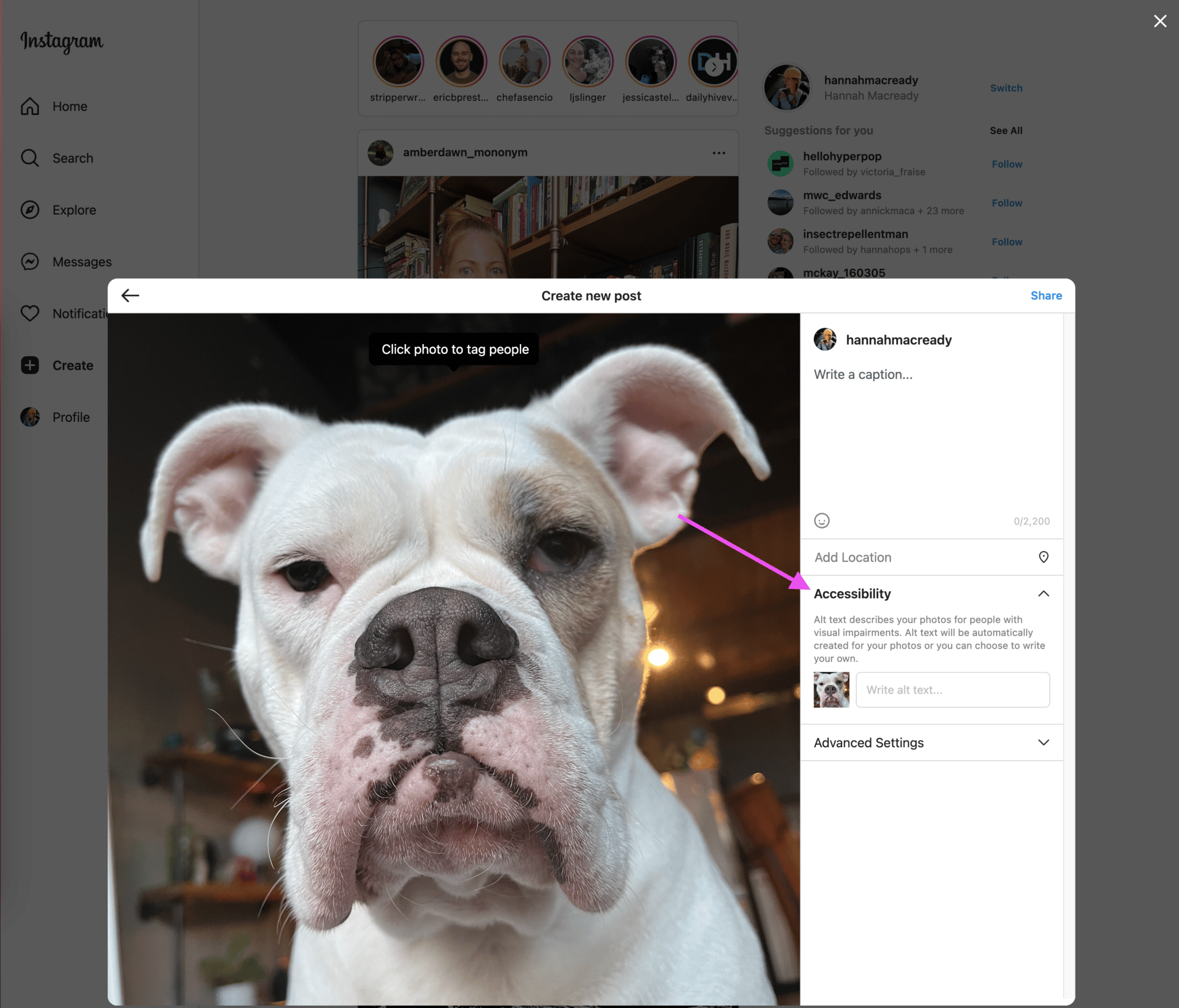Open the Home feed icon
This screenshot has height=1008, width=1179.
click(30, 106)
